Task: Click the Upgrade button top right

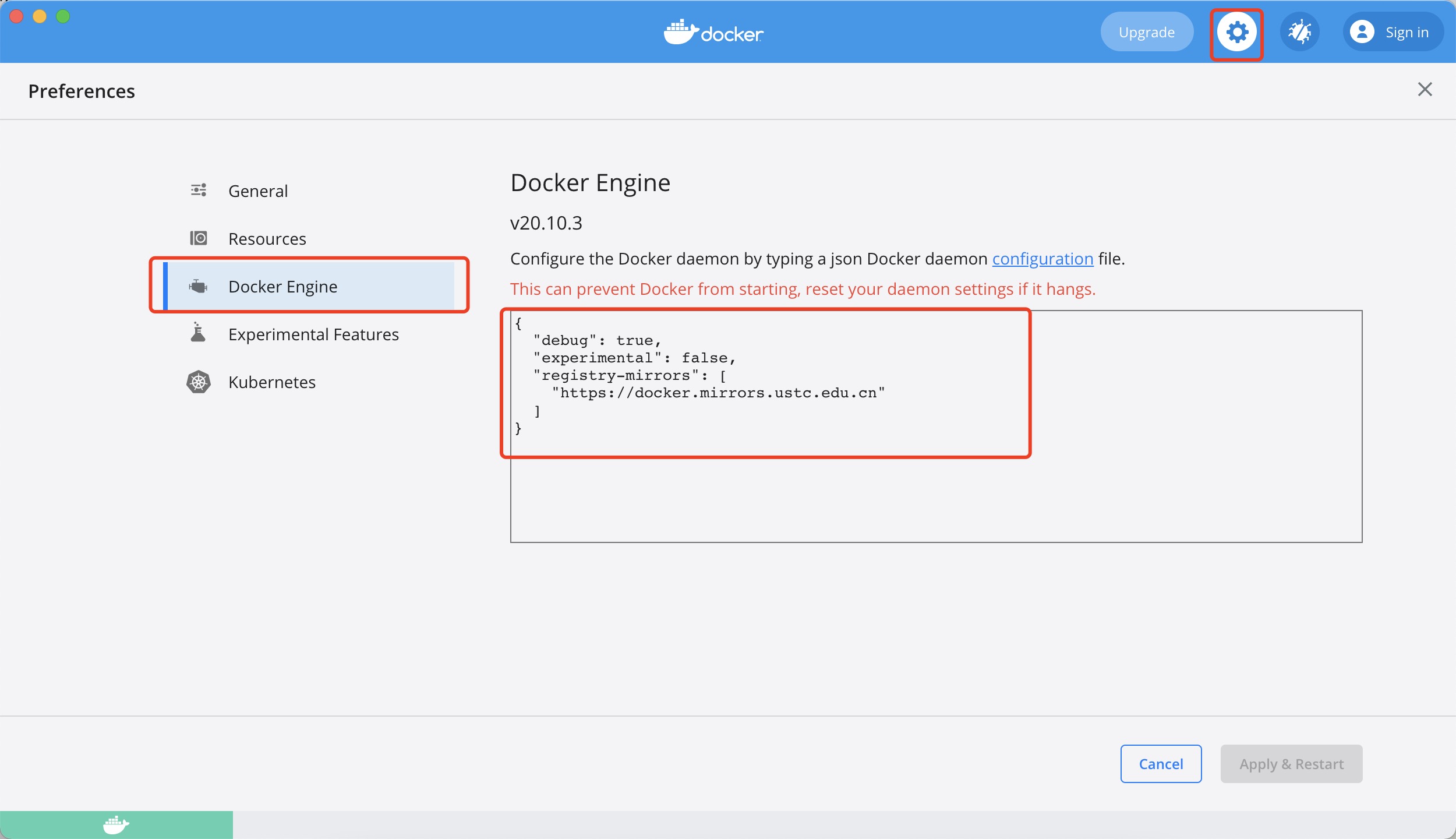Action: coord(1146,32)
